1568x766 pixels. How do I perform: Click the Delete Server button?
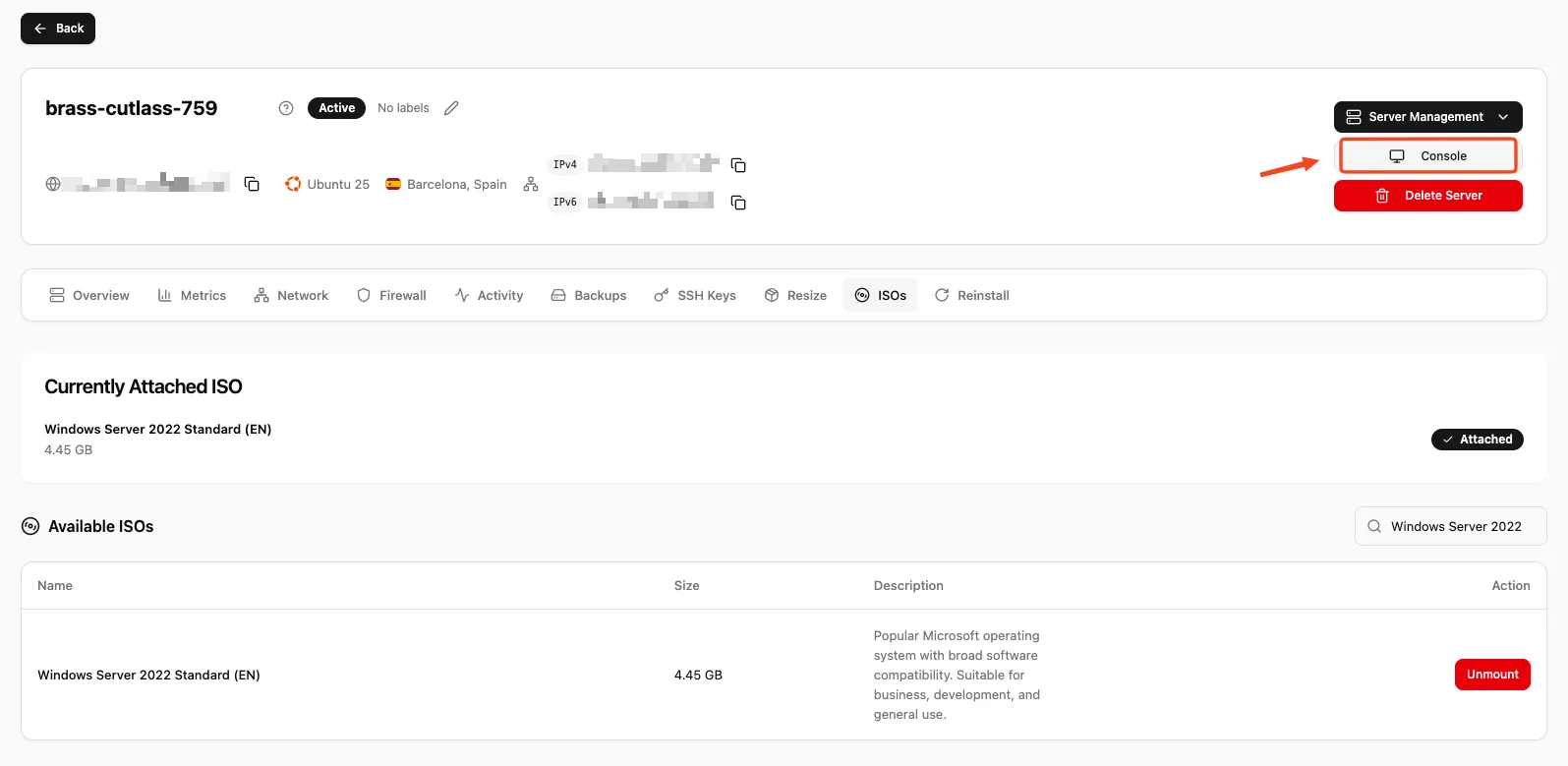pyautogui.click(x=1427, y=196)
